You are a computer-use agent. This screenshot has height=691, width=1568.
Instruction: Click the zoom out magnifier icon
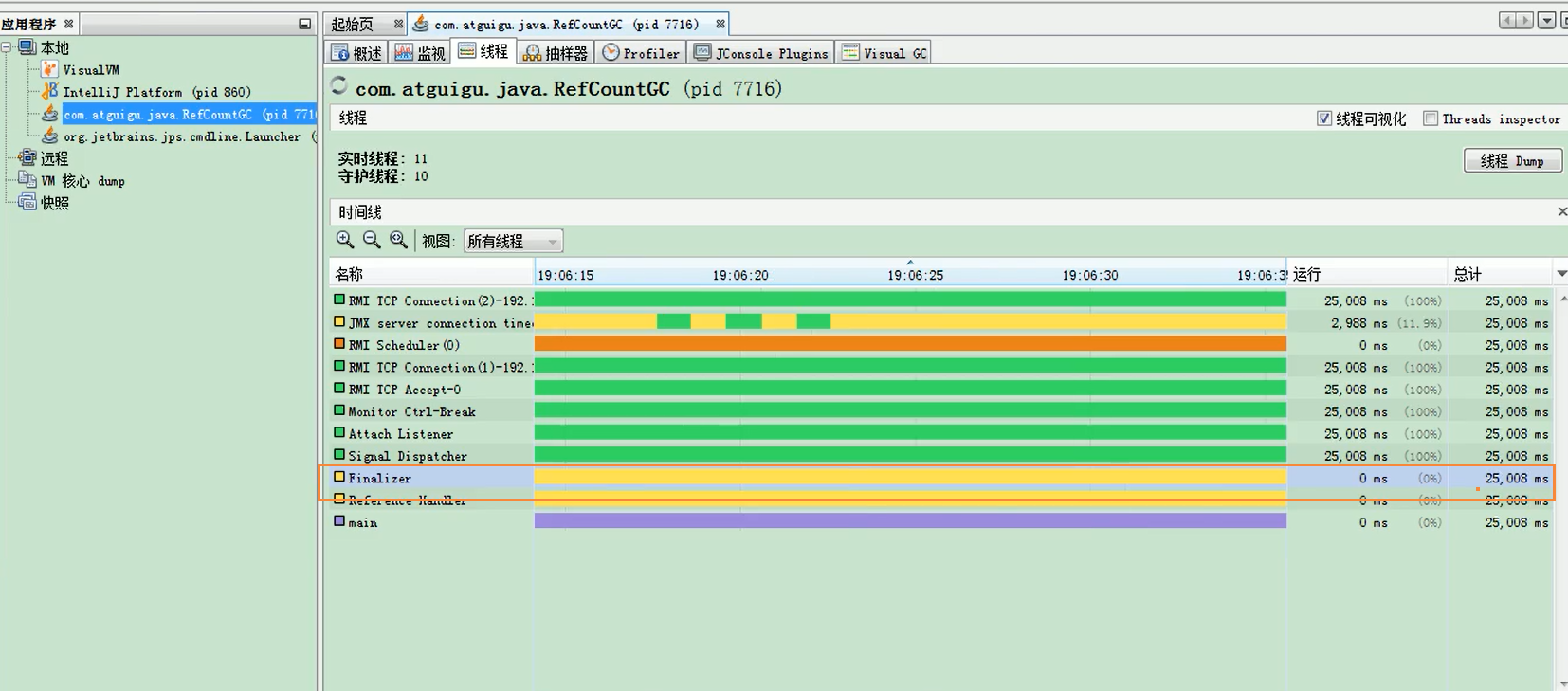[372, 241]
